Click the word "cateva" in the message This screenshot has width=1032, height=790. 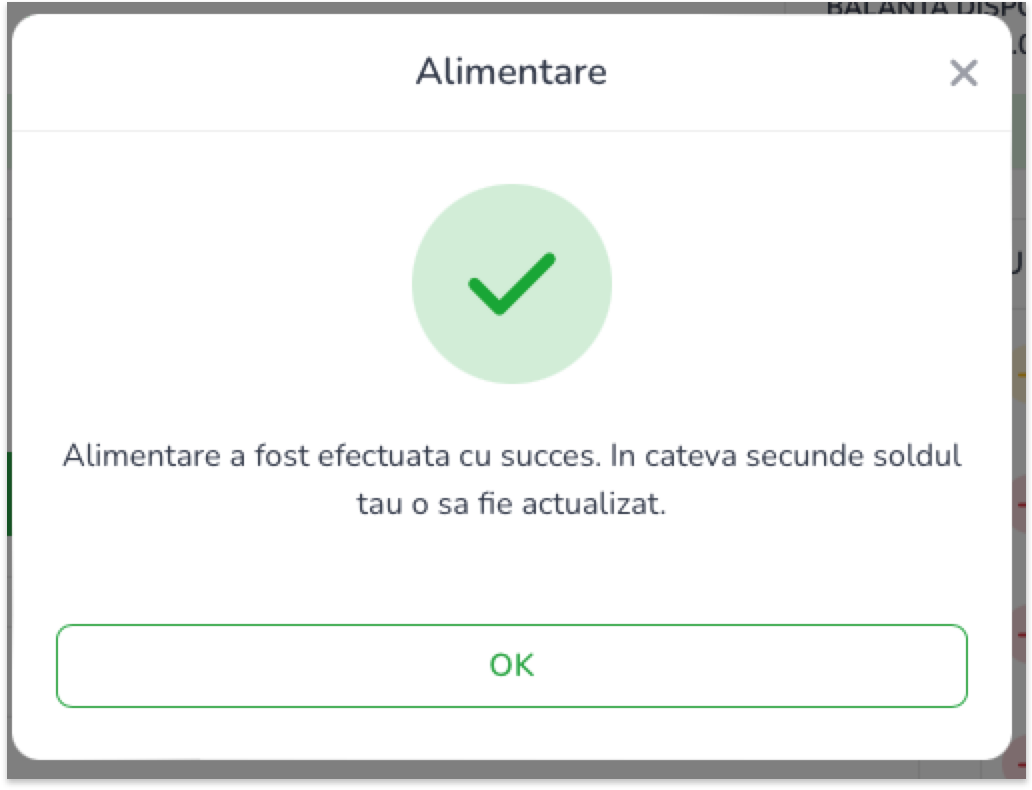coord(684,456)
